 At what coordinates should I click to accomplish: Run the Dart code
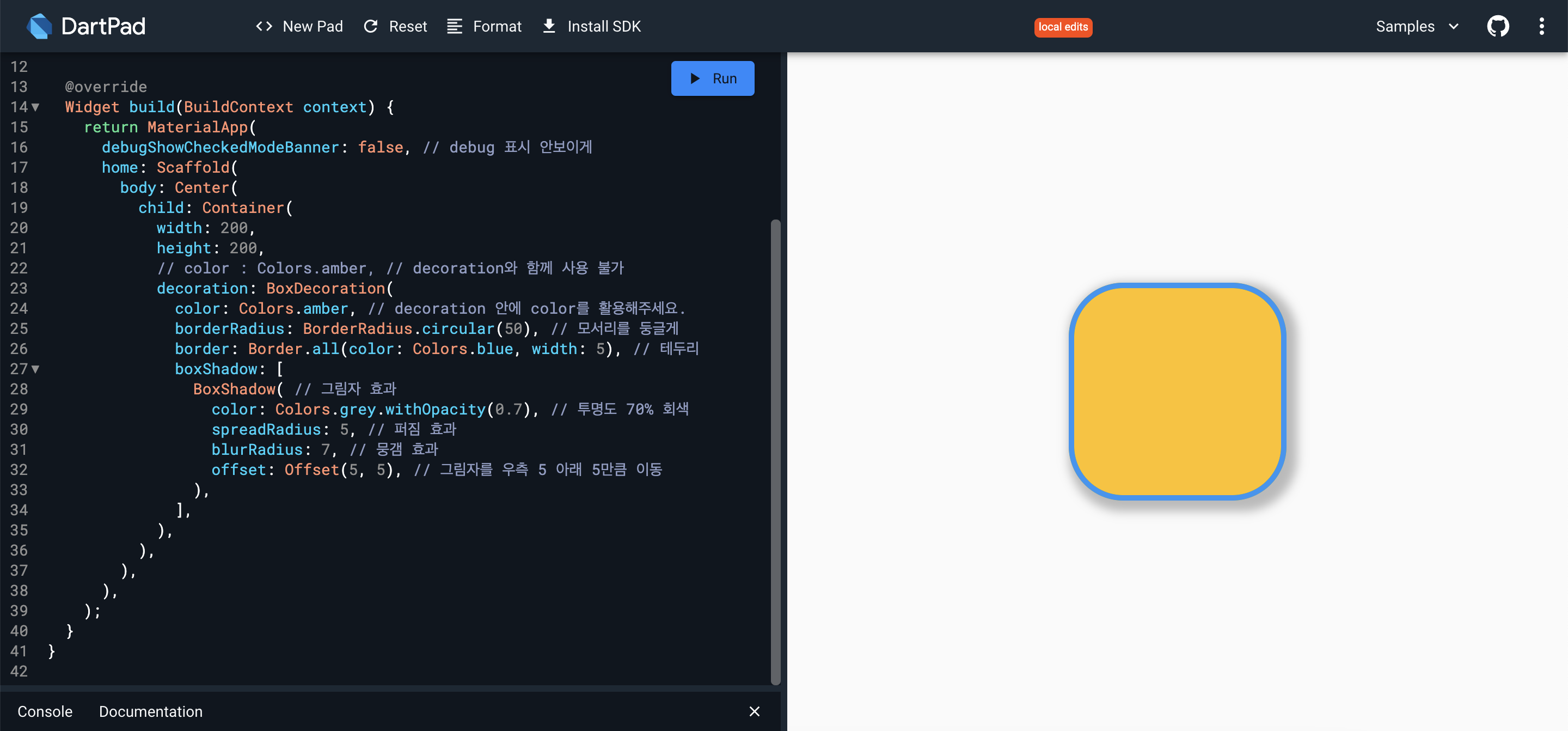point(712,78)
